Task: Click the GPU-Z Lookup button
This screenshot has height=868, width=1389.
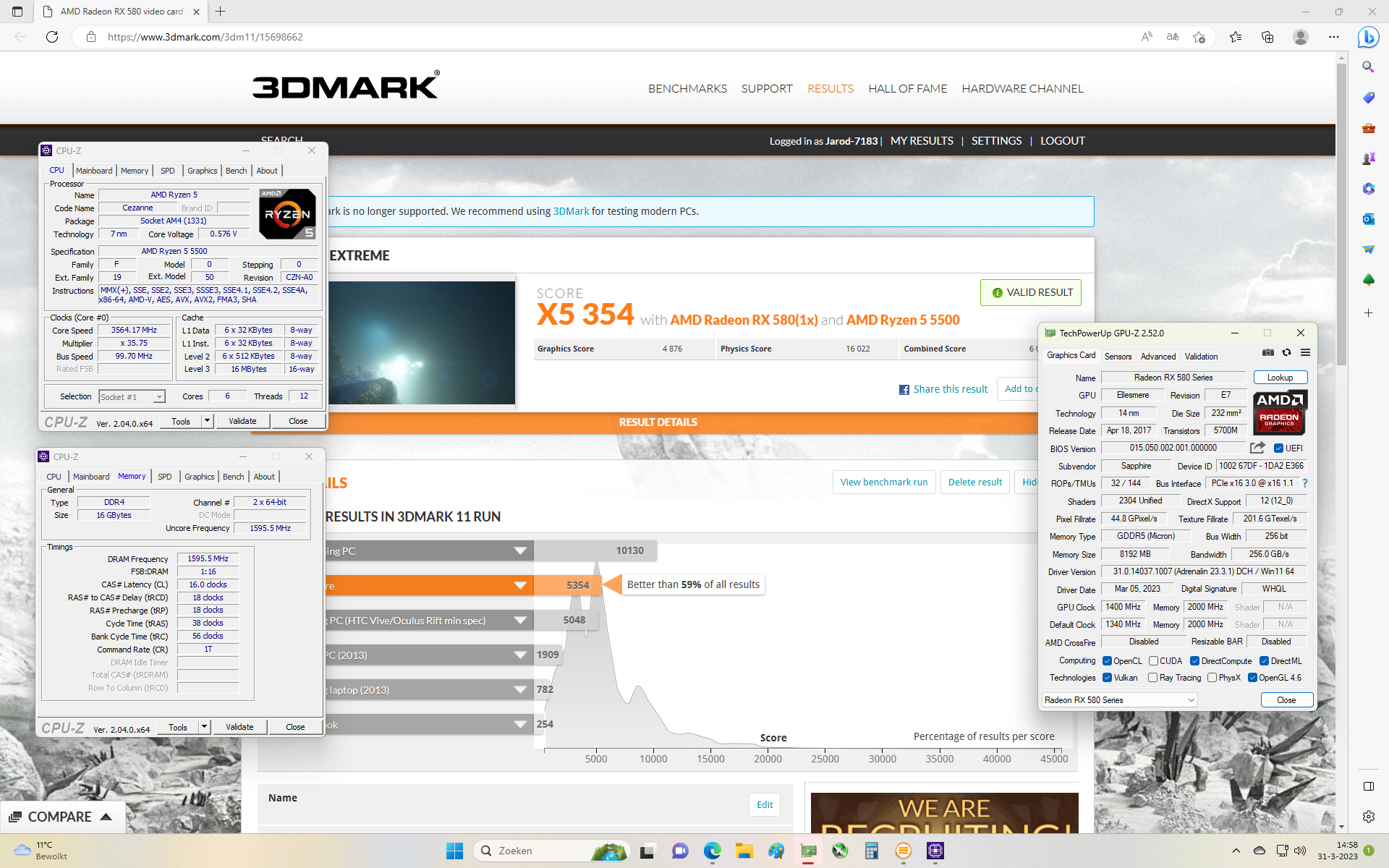Action: [1280, 378]
